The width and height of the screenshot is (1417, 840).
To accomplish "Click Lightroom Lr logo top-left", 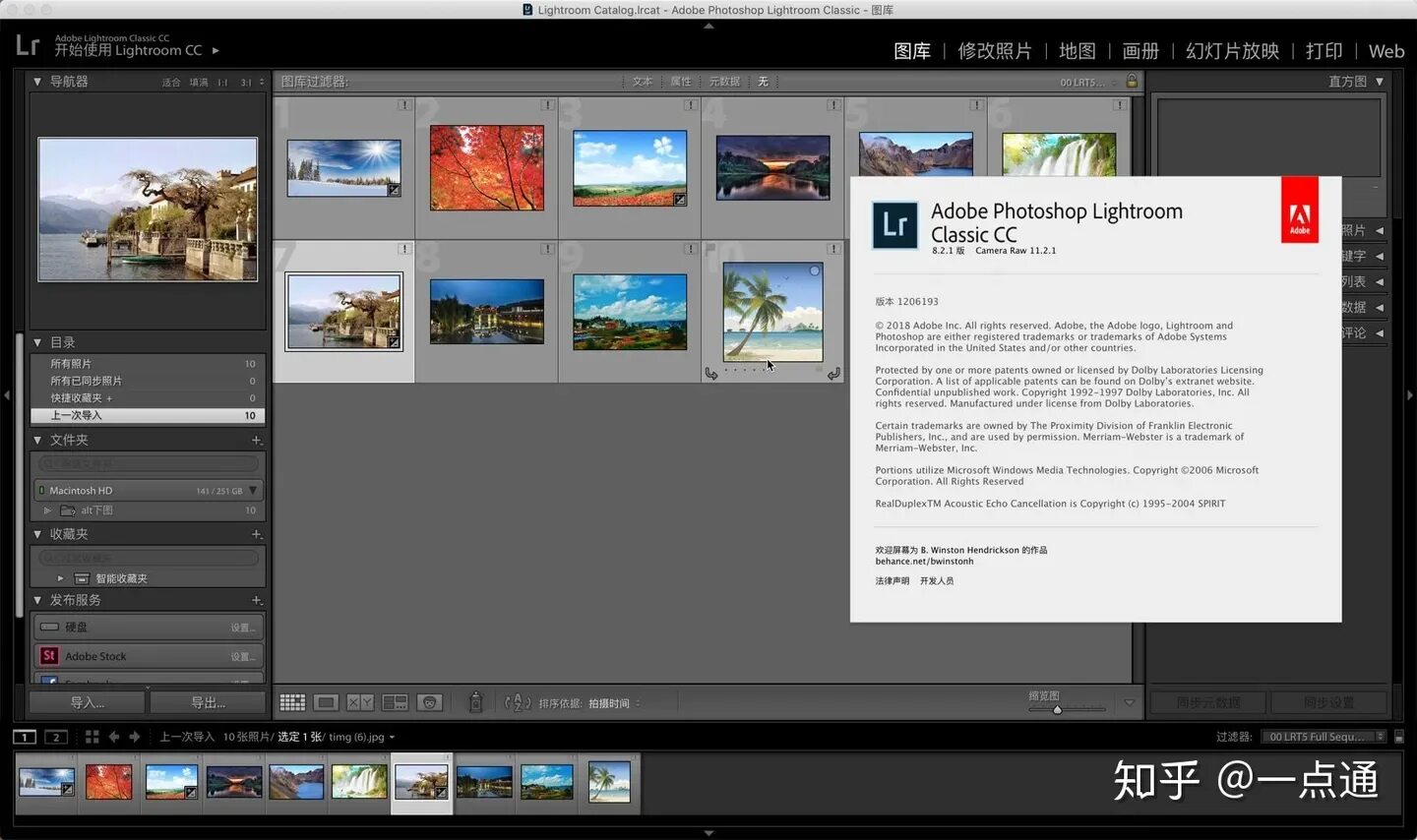I will click(x=28, y=45).
